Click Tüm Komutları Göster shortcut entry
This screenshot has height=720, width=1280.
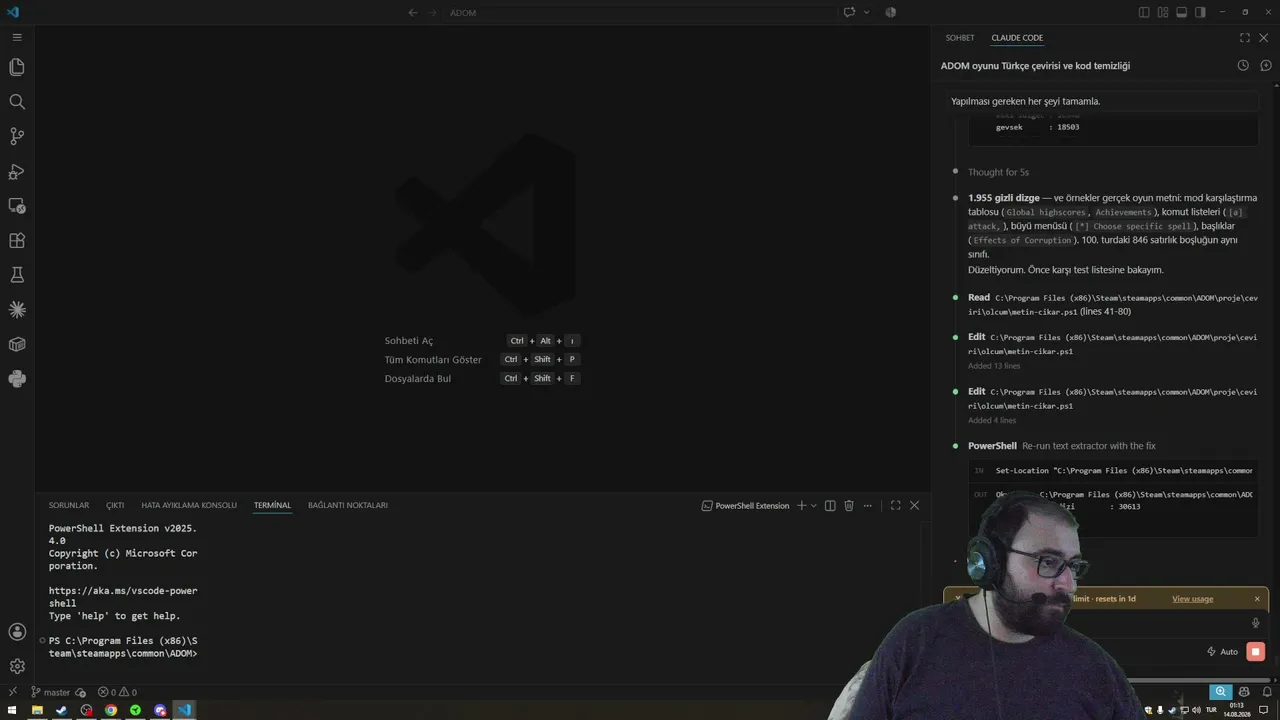[481, 360]
